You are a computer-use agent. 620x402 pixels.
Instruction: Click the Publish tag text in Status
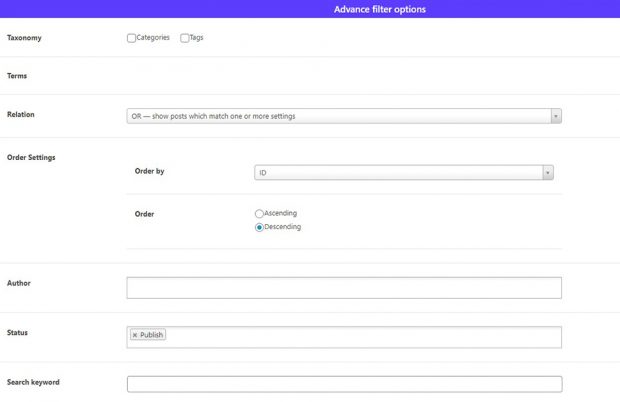(x=152, y=335)
